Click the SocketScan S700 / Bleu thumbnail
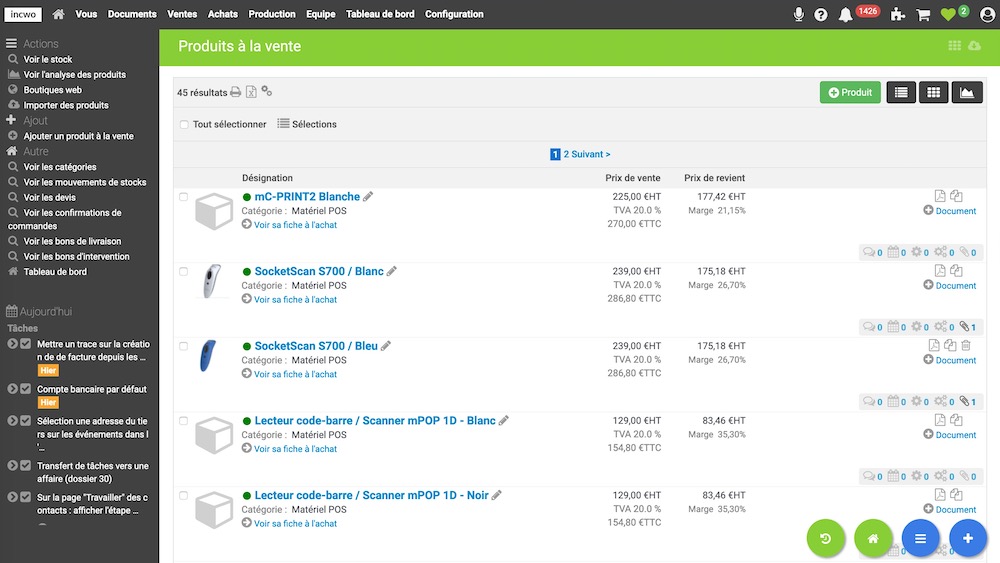The width and height of the screenshot is (1000, 563). coord(208,355)
